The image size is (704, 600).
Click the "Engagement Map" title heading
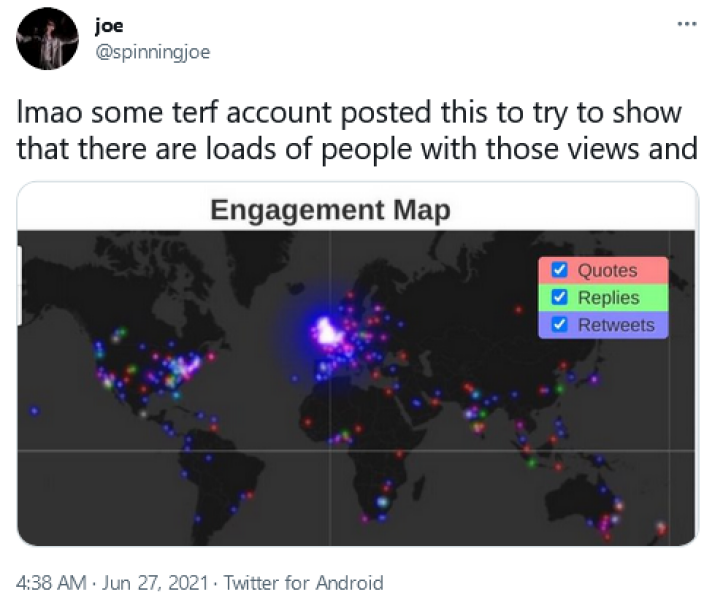pos(330,210)
